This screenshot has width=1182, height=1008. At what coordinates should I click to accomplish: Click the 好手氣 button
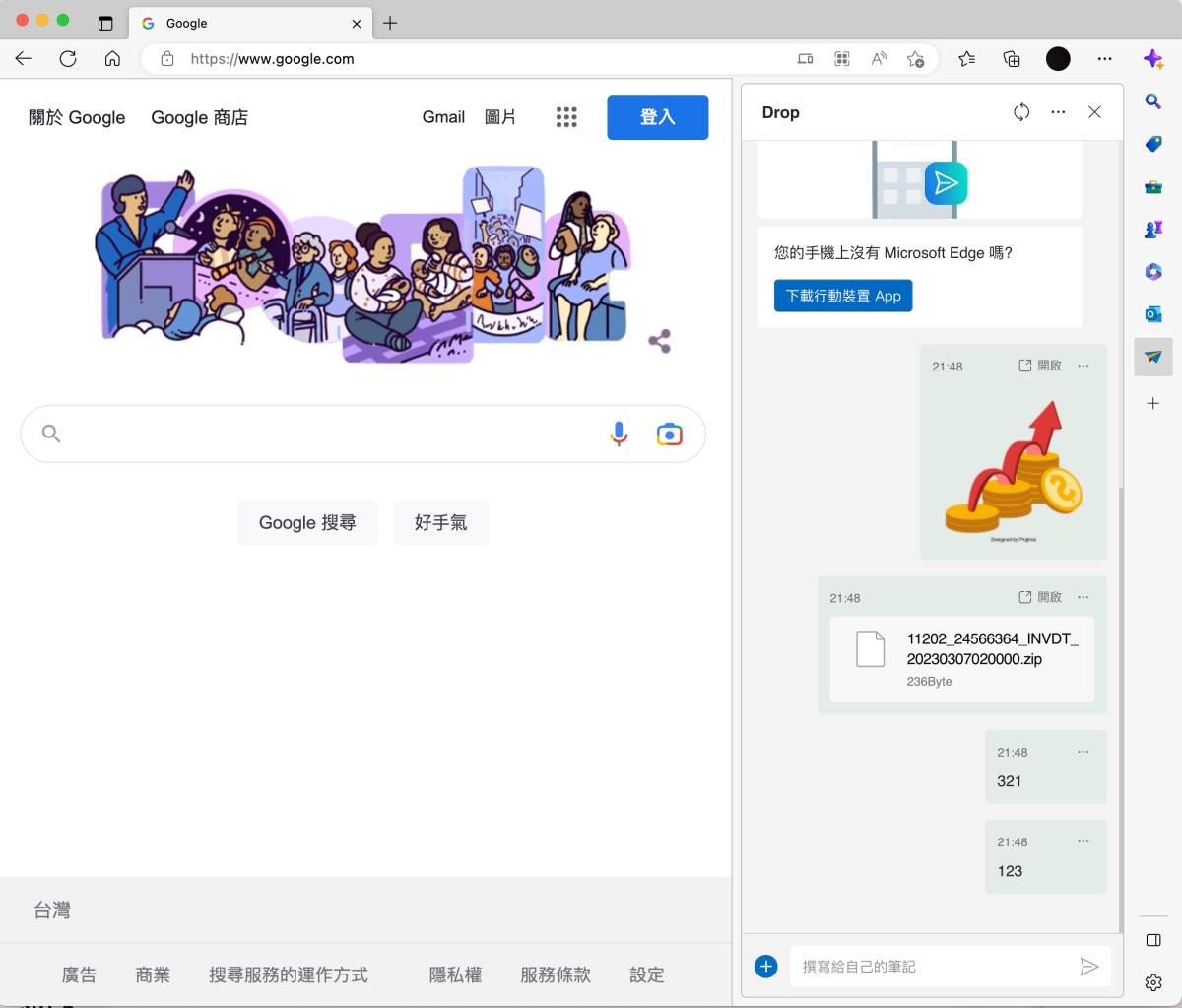[440, 522]
